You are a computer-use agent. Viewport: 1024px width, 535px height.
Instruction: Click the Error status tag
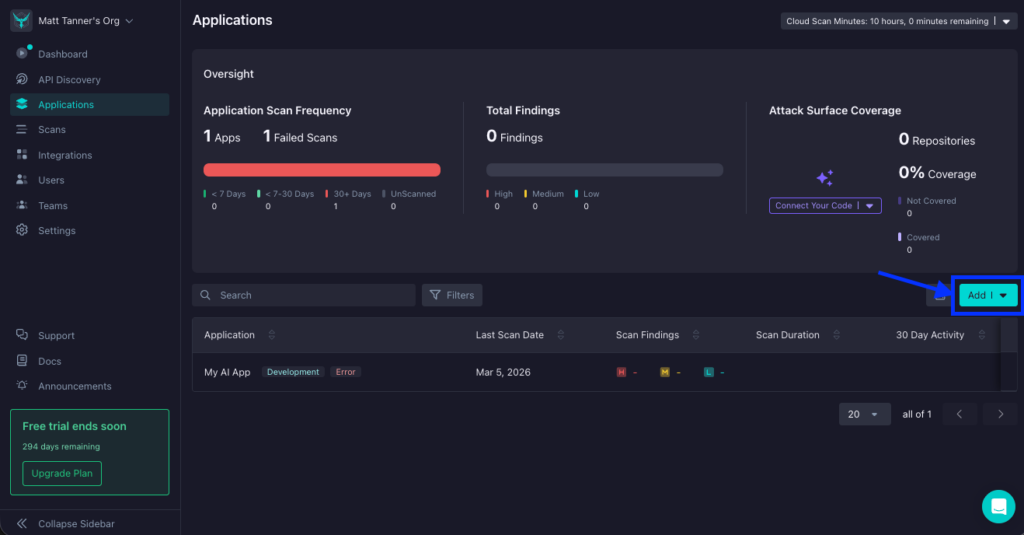click(345, 372)
